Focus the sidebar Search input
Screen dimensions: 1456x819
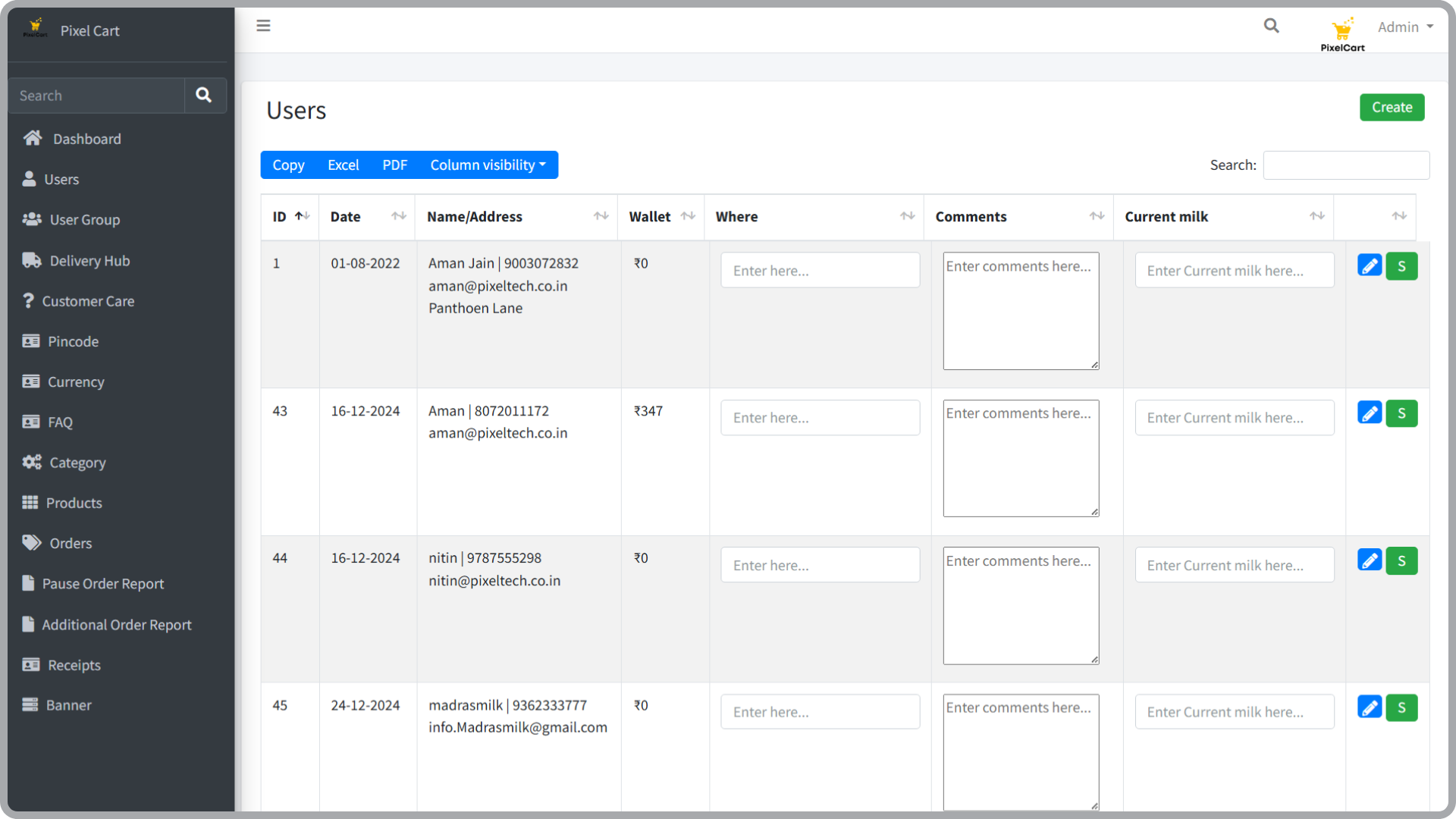point(97,96)
